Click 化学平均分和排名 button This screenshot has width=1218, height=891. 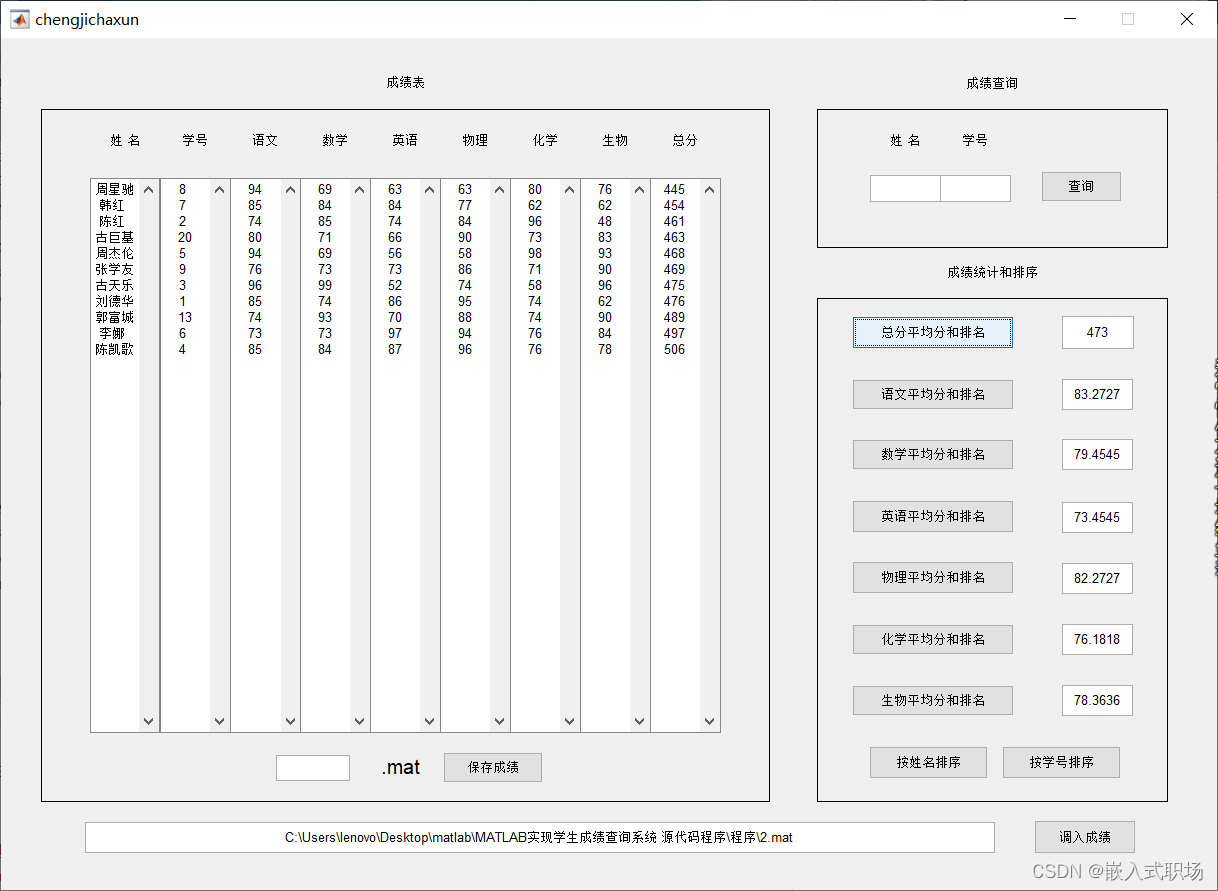pos(932,639)
